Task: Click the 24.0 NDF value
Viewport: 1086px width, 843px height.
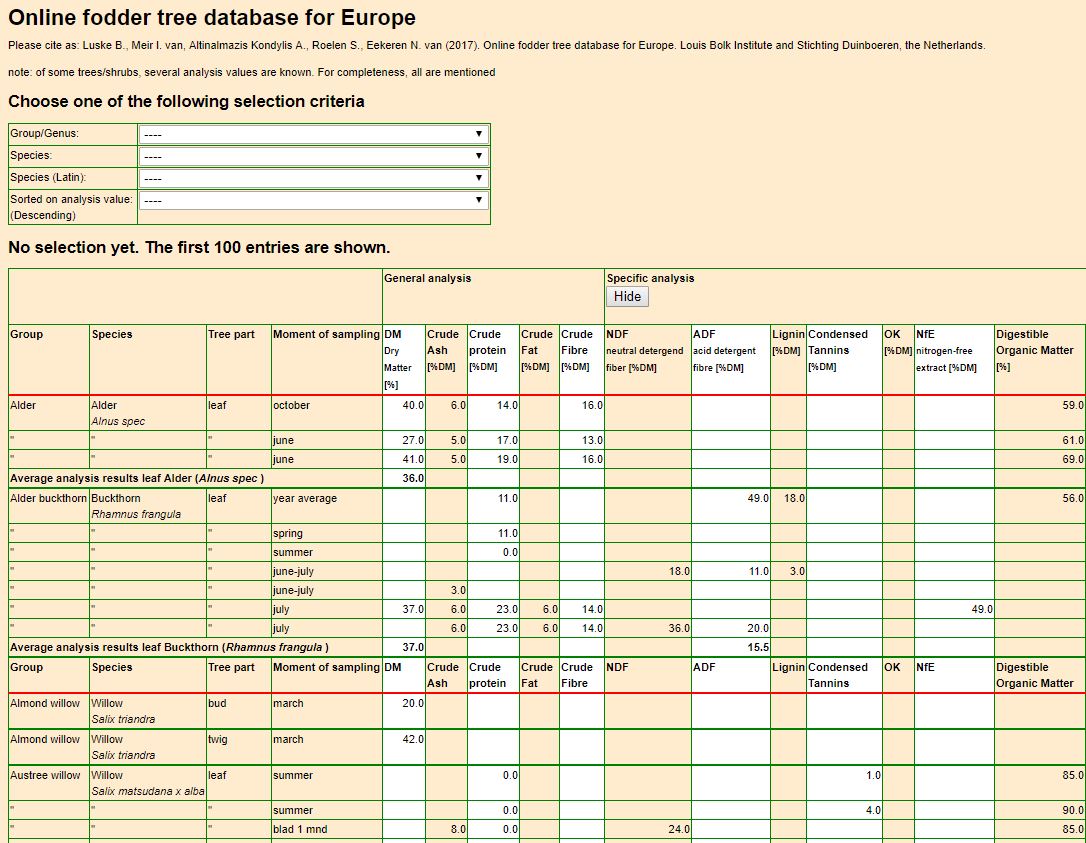Action: (679, 829)
